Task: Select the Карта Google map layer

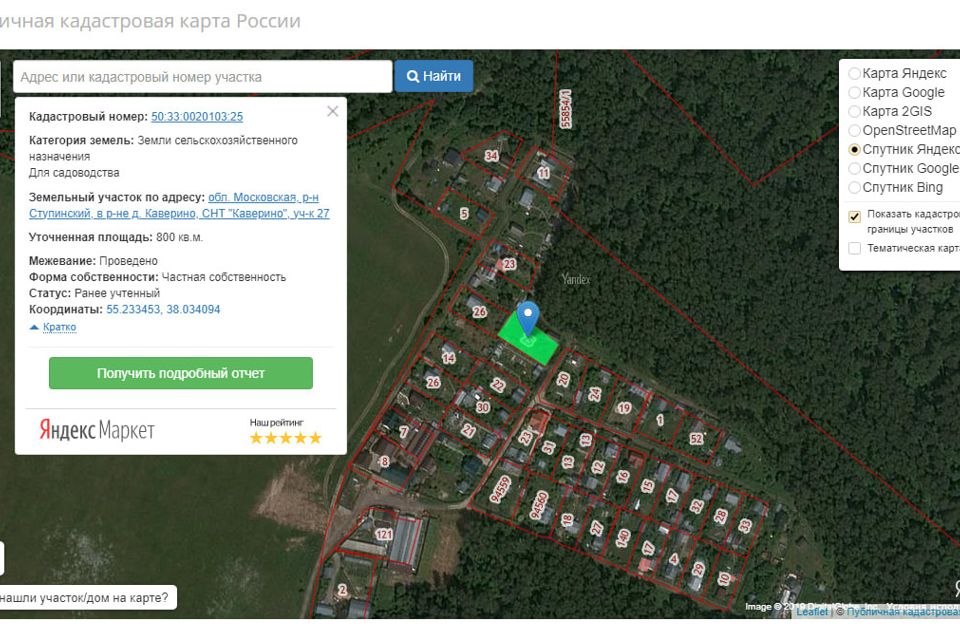Action: pos(854,93)
